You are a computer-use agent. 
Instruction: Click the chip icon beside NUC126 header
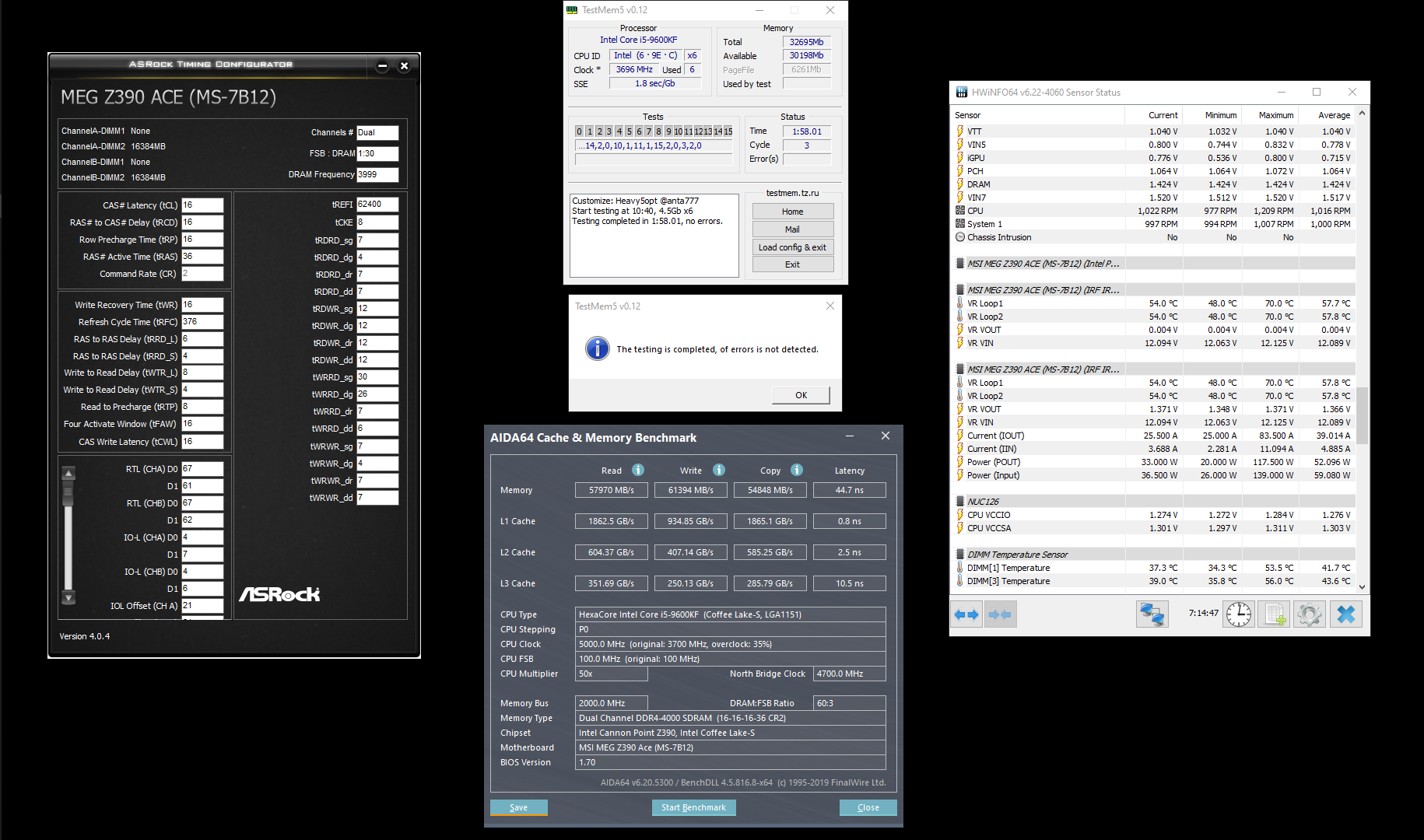tap(960, 502)
